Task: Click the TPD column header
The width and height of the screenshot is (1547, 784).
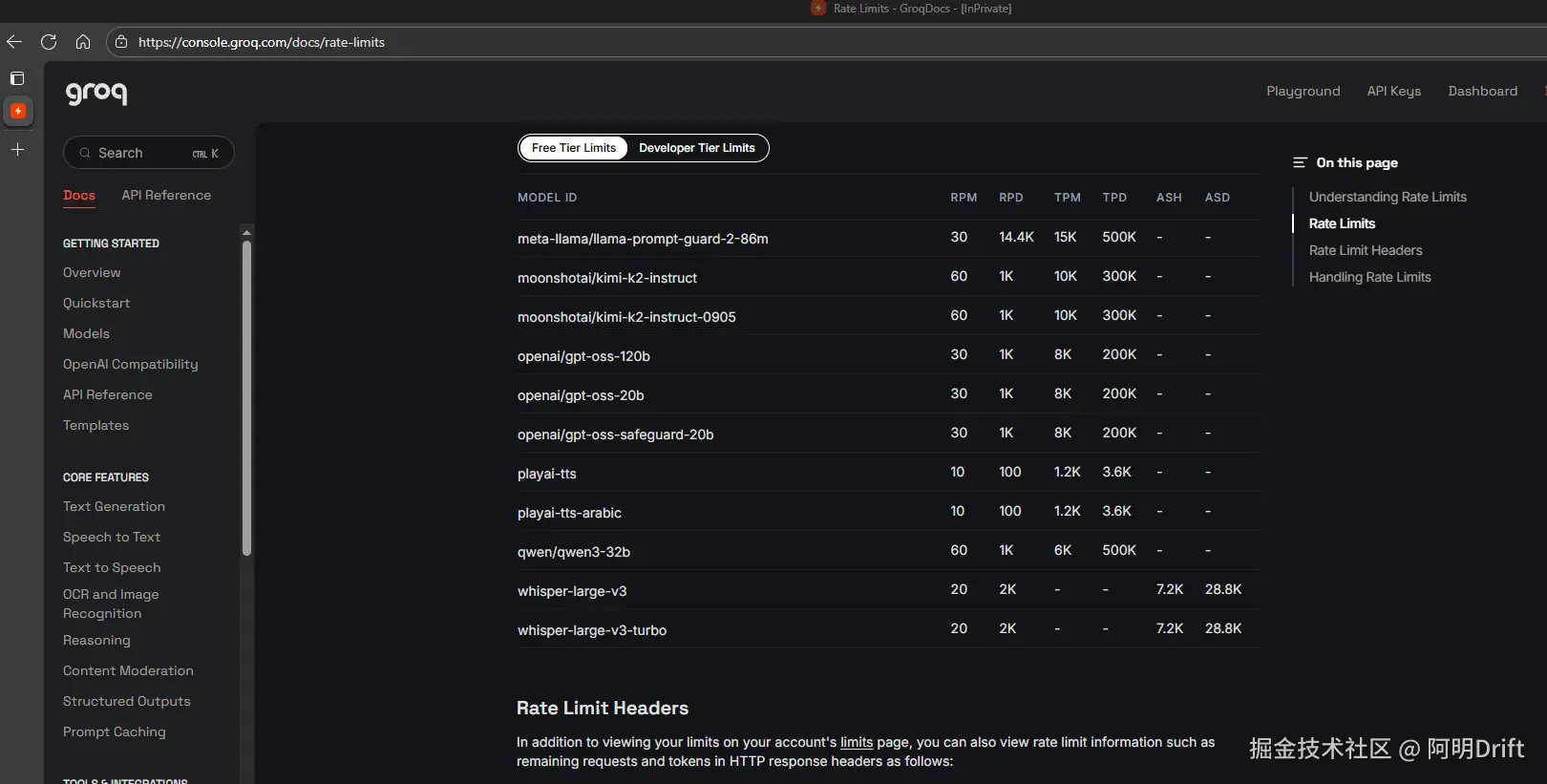Action: [1114, 198]
